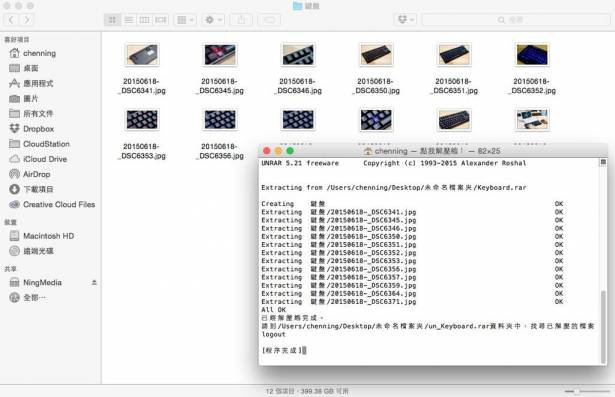Open the action gear menu
The height and width of the screenshot is (397, 615).
(213, 20)
